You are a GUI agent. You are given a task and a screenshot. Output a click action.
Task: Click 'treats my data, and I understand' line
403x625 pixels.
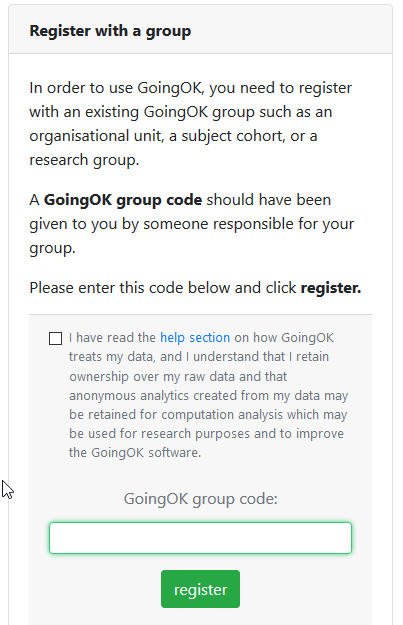(199, 357)
